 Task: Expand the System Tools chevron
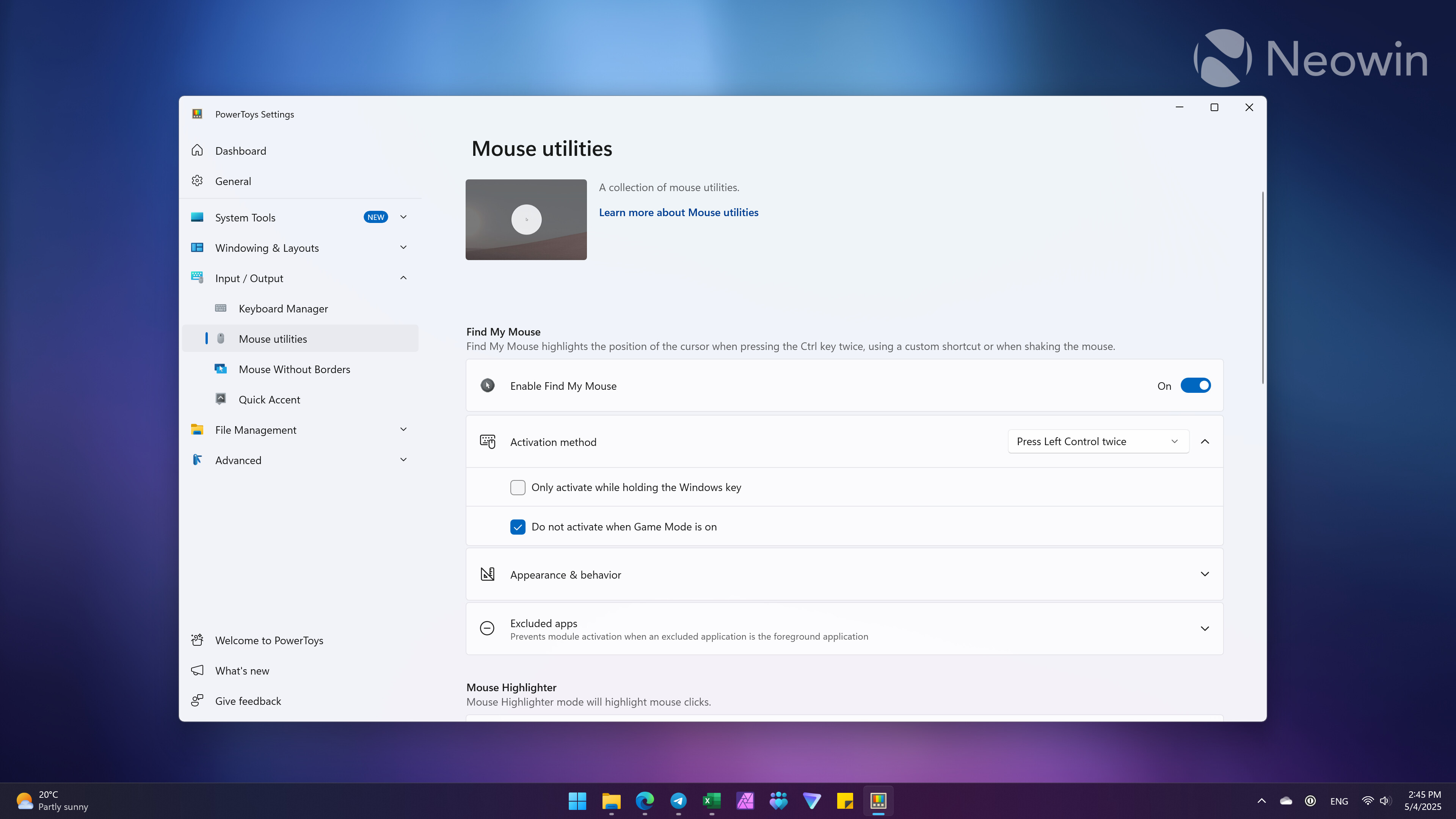pos(403,217)
